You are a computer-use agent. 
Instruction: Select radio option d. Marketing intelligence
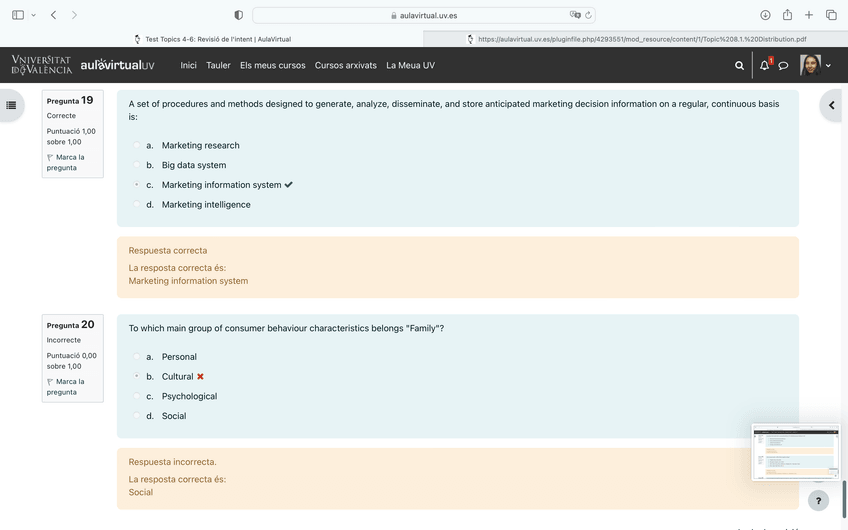137,205
